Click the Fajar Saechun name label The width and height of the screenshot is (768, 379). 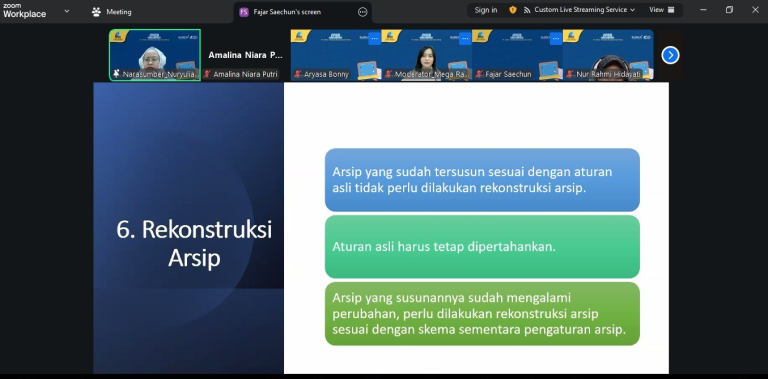point(508,74)
